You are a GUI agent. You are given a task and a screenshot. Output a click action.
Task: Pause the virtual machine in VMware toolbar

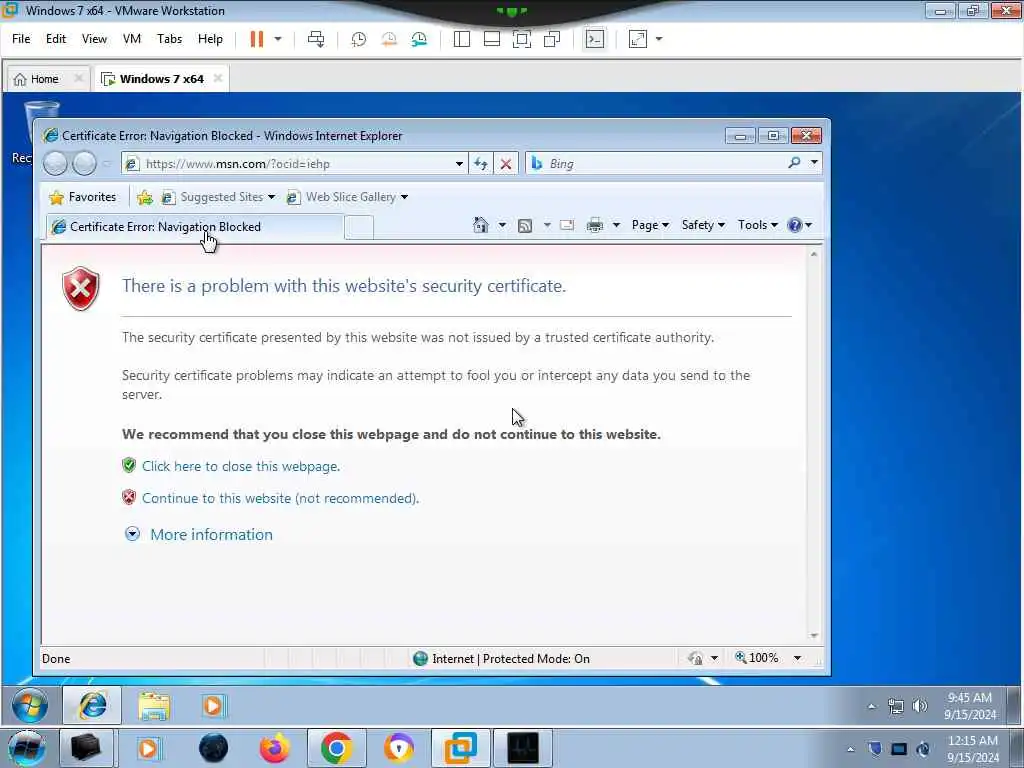pos(257,39)
